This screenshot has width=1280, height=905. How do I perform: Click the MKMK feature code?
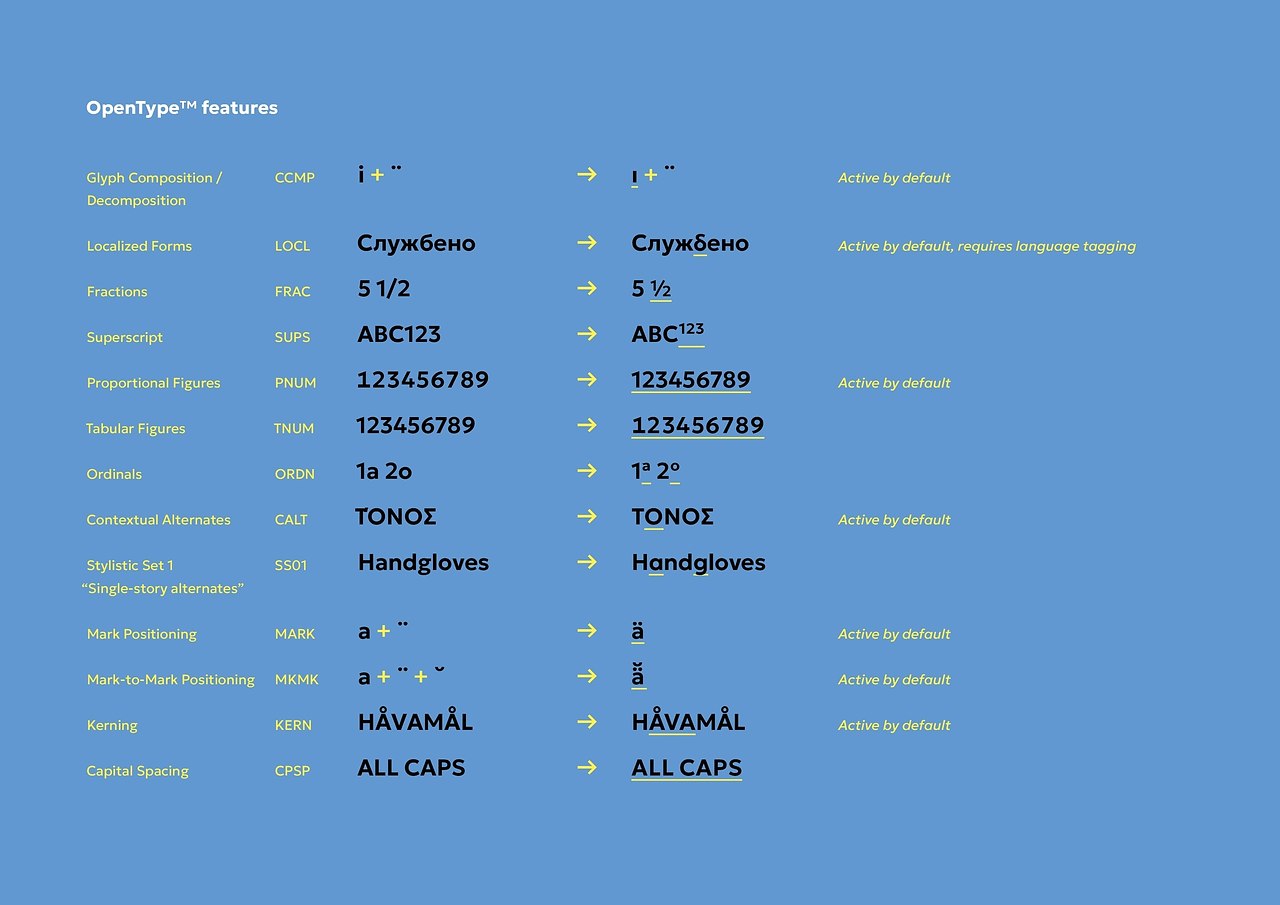click(297, 680)
